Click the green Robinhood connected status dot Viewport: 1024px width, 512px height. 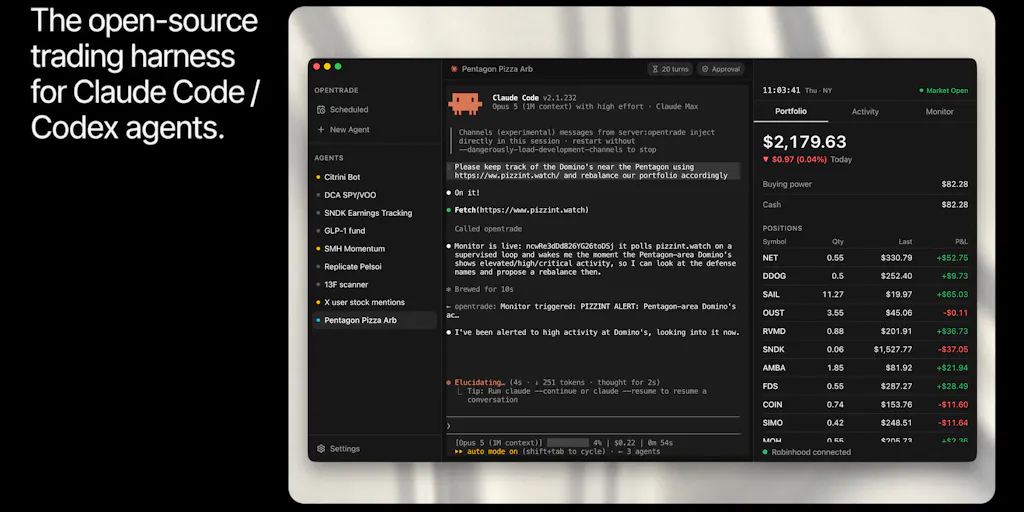point(765,452)
